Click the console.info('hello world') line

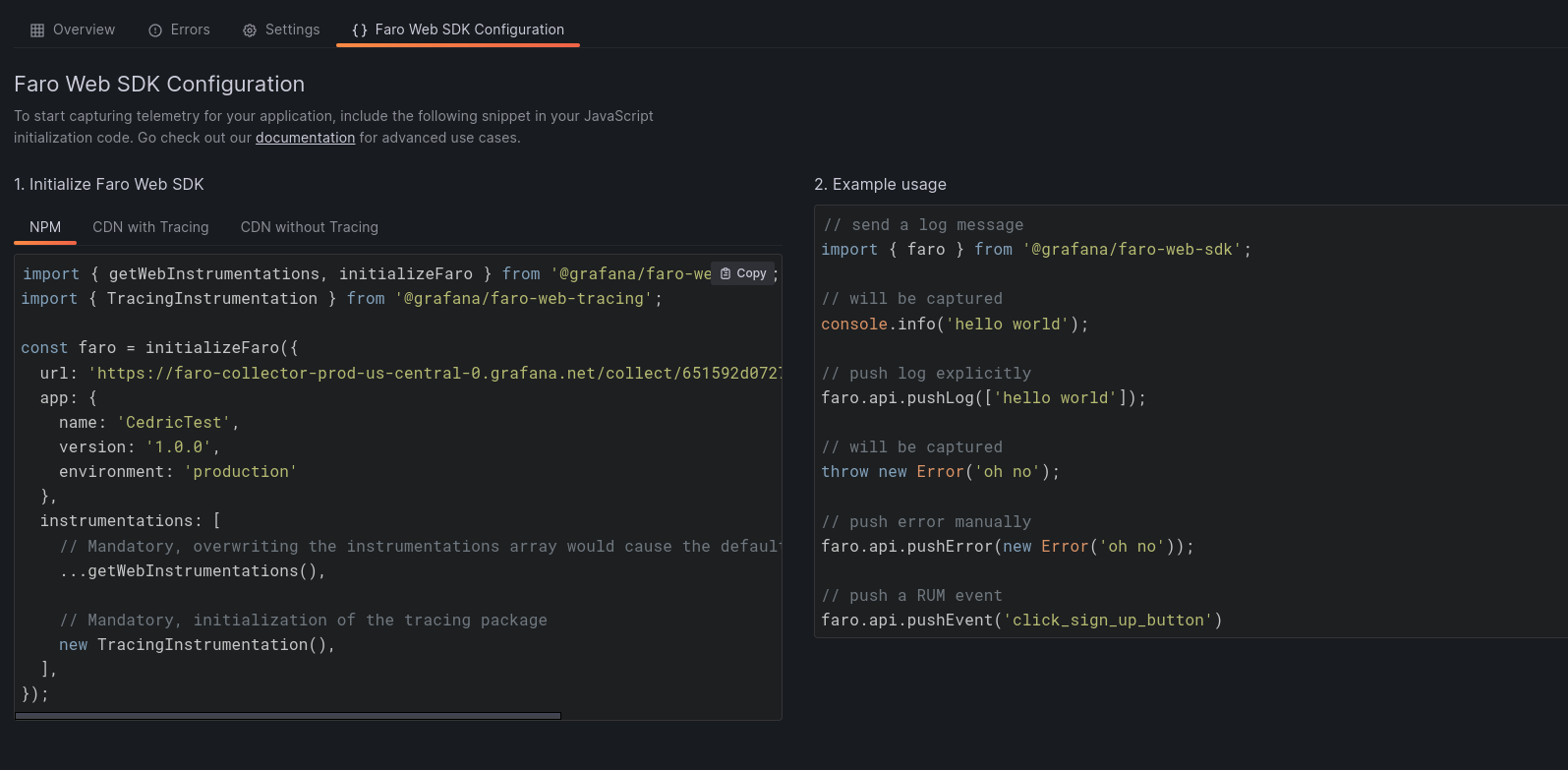(955, 325)
